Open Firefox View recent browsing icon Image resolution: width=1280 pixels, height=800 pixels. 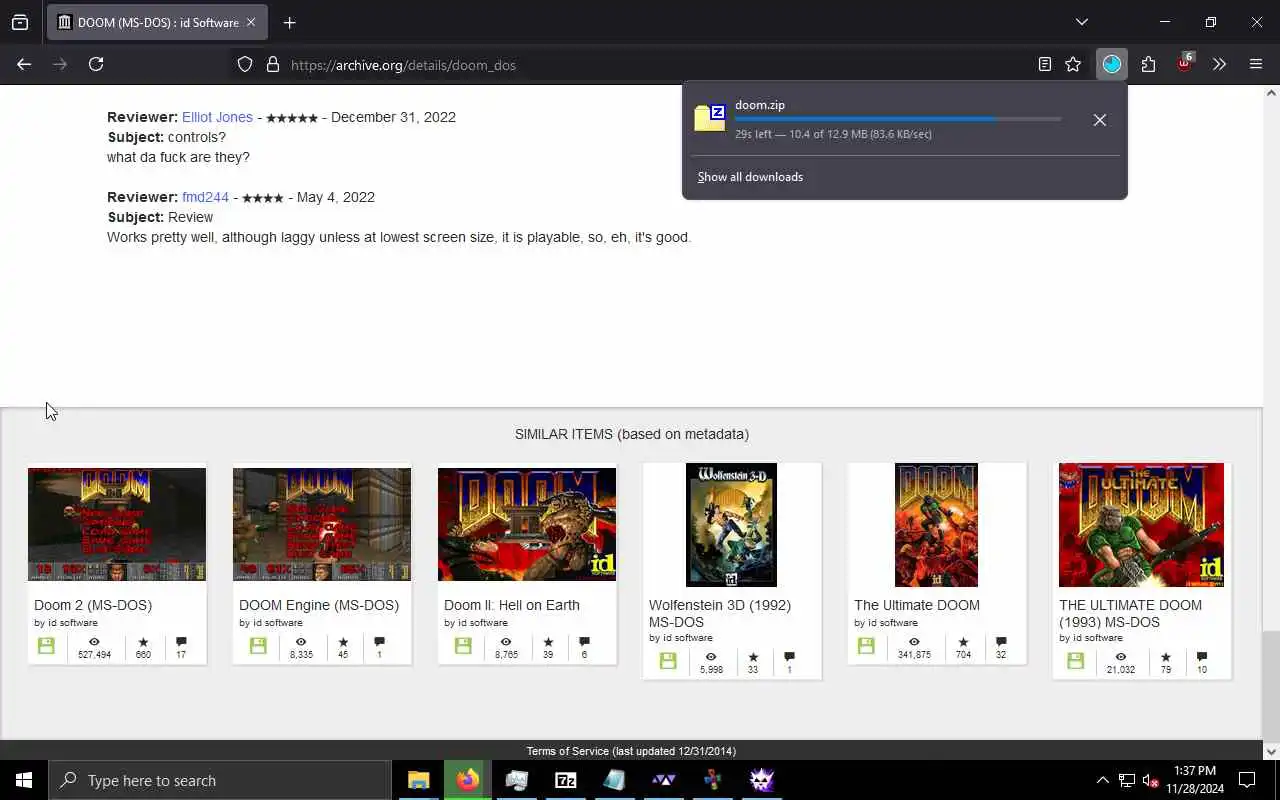[x=20, y=22]
